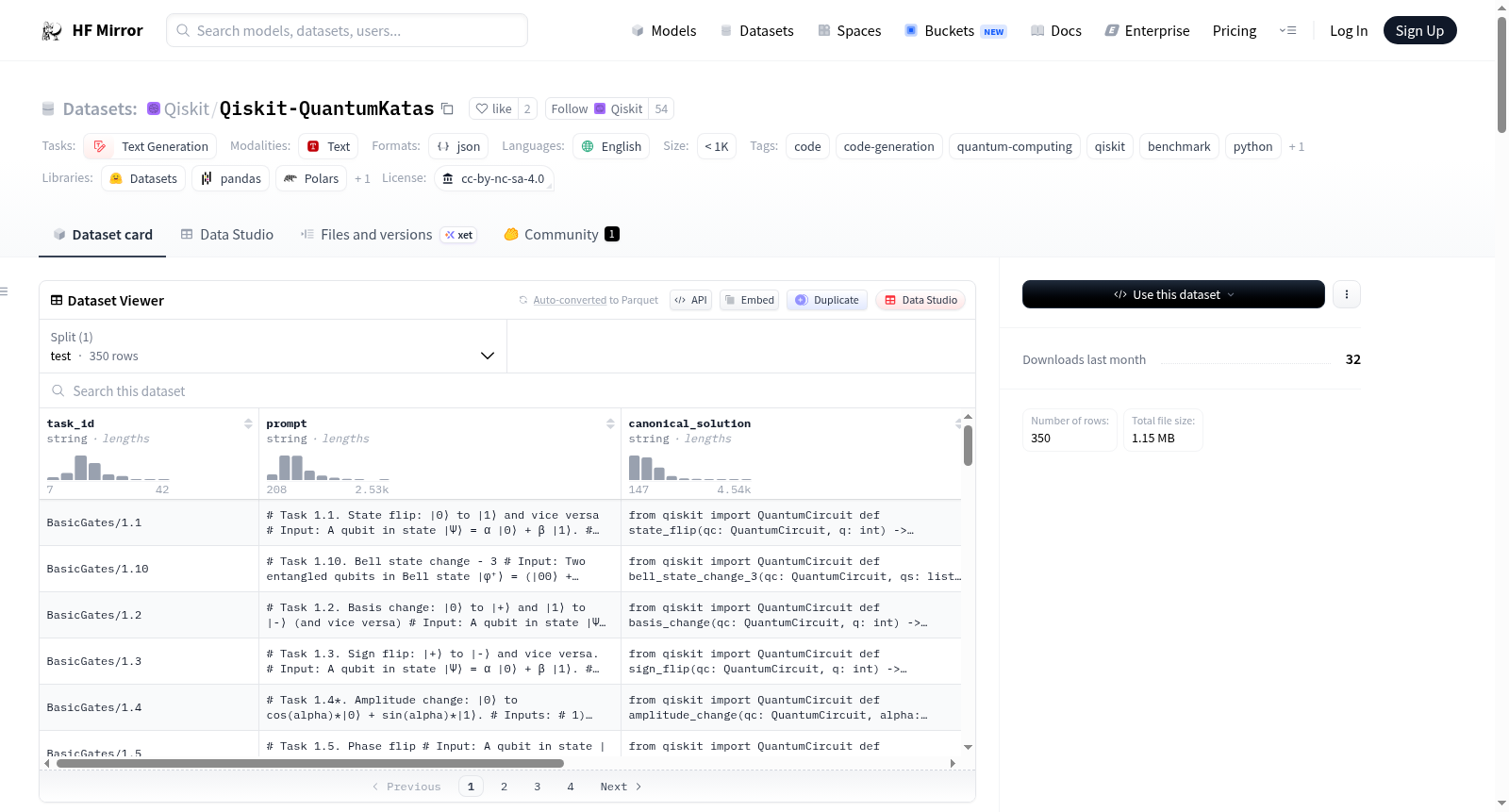Open Use this dataset dropdown
Screen dimensions: 1509x812
click(1173, 294)
